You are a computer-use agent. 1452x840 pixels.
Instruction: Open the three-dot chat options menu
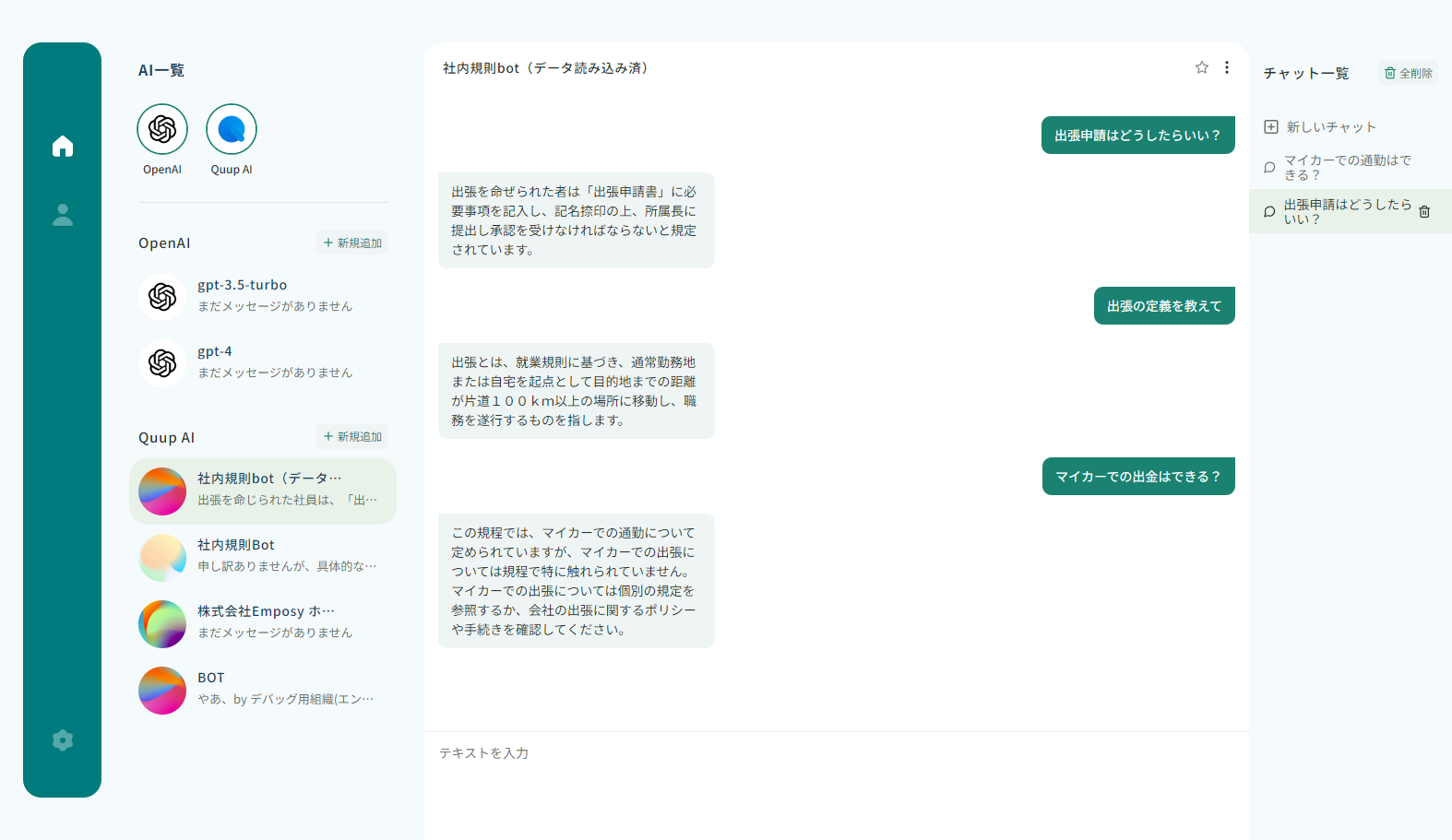(x=1226, y=67)
